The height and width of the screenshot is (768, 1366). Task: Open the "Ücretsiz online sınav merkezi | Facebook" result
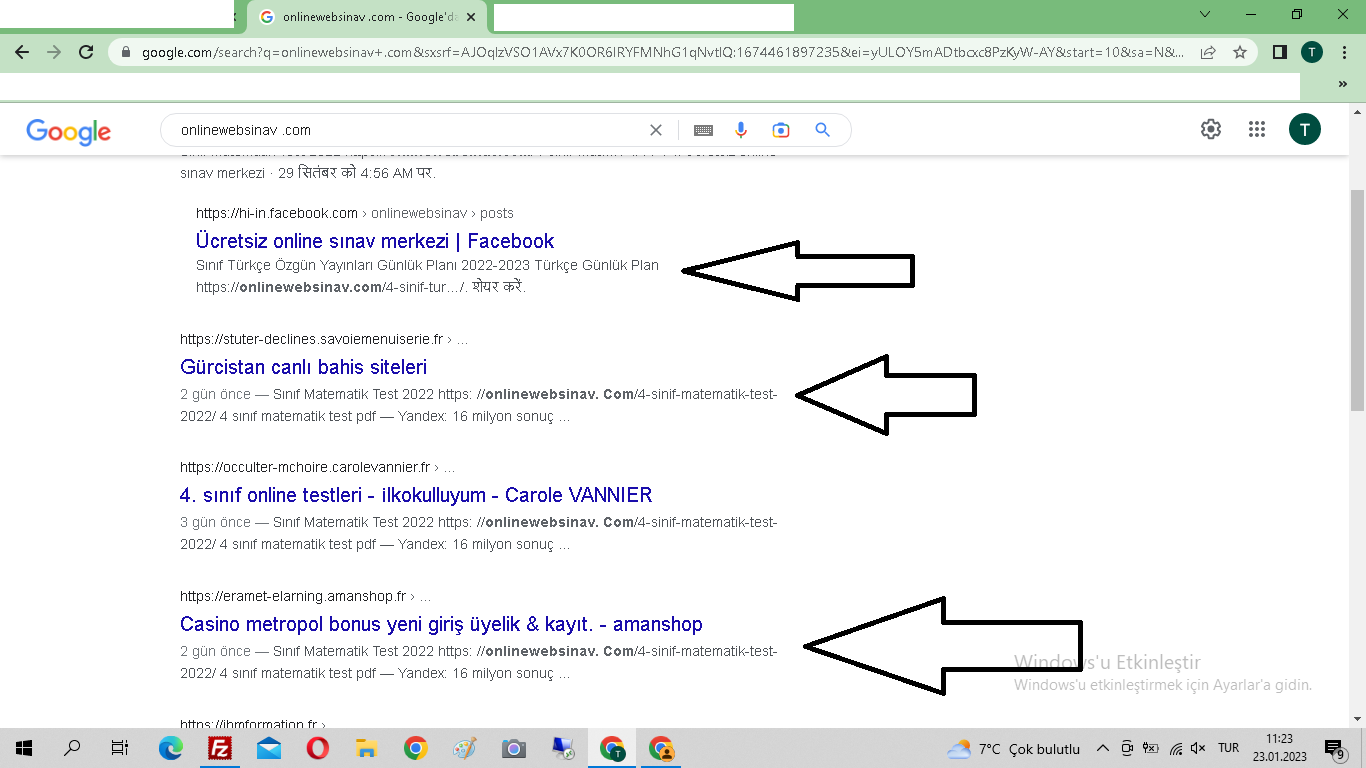click(375, 241)
